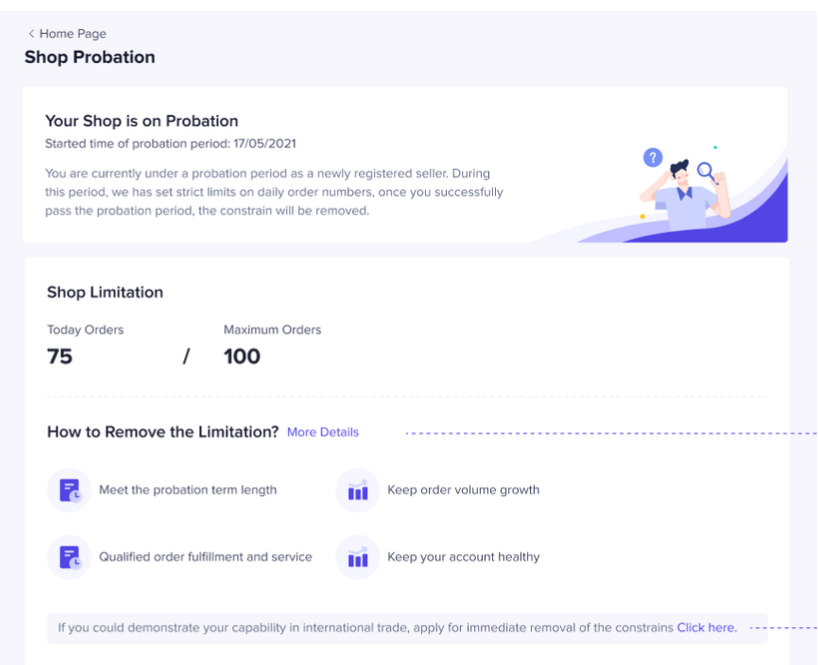818x665 pixels.
Task: Click the magnifying glass in the illustration
Action: (707, 171)
